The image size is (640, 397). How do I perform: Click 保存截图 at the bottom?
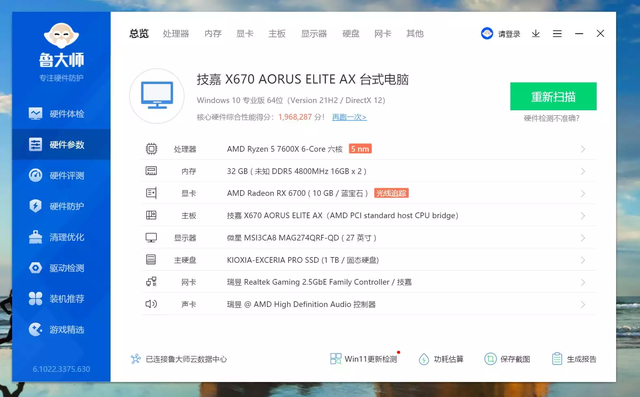pyautogui.click(x=507, y=359)
